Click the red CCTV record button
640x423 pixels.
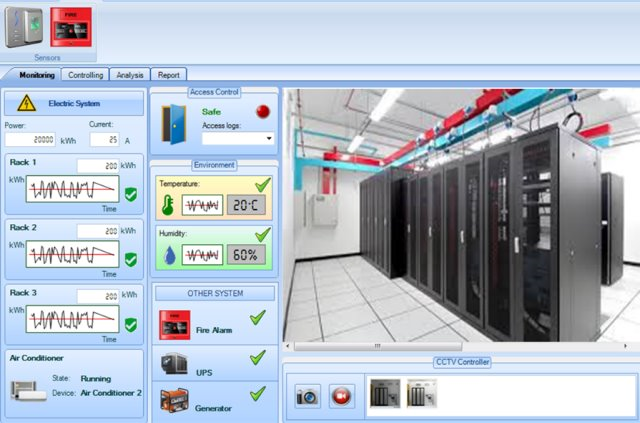(342, 396)
